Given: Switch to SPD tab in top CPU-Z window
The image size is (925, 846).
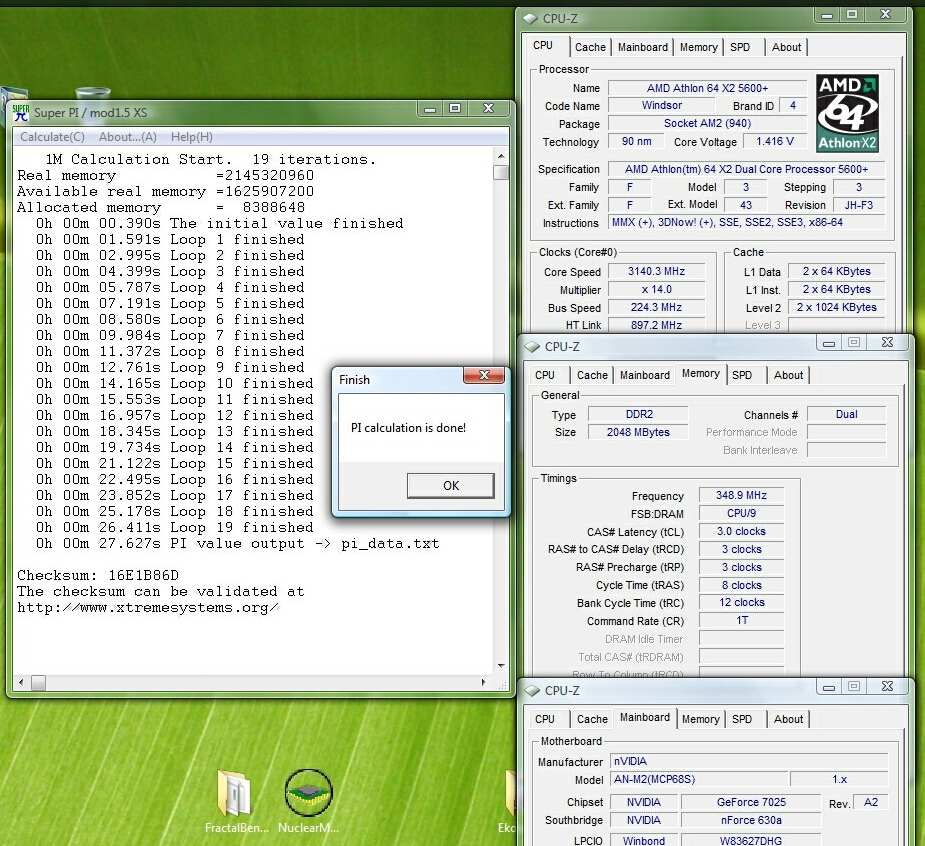Looking at the screenshot, I should [x=740, y=47].
